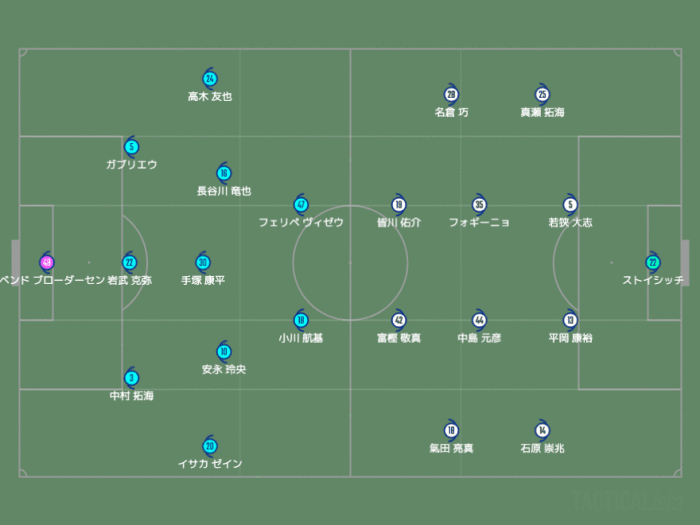Select 小川 航基's number 18 marker
Image resolution: width=700 pixels, height=525 pixels.
[x=301, y=320]
